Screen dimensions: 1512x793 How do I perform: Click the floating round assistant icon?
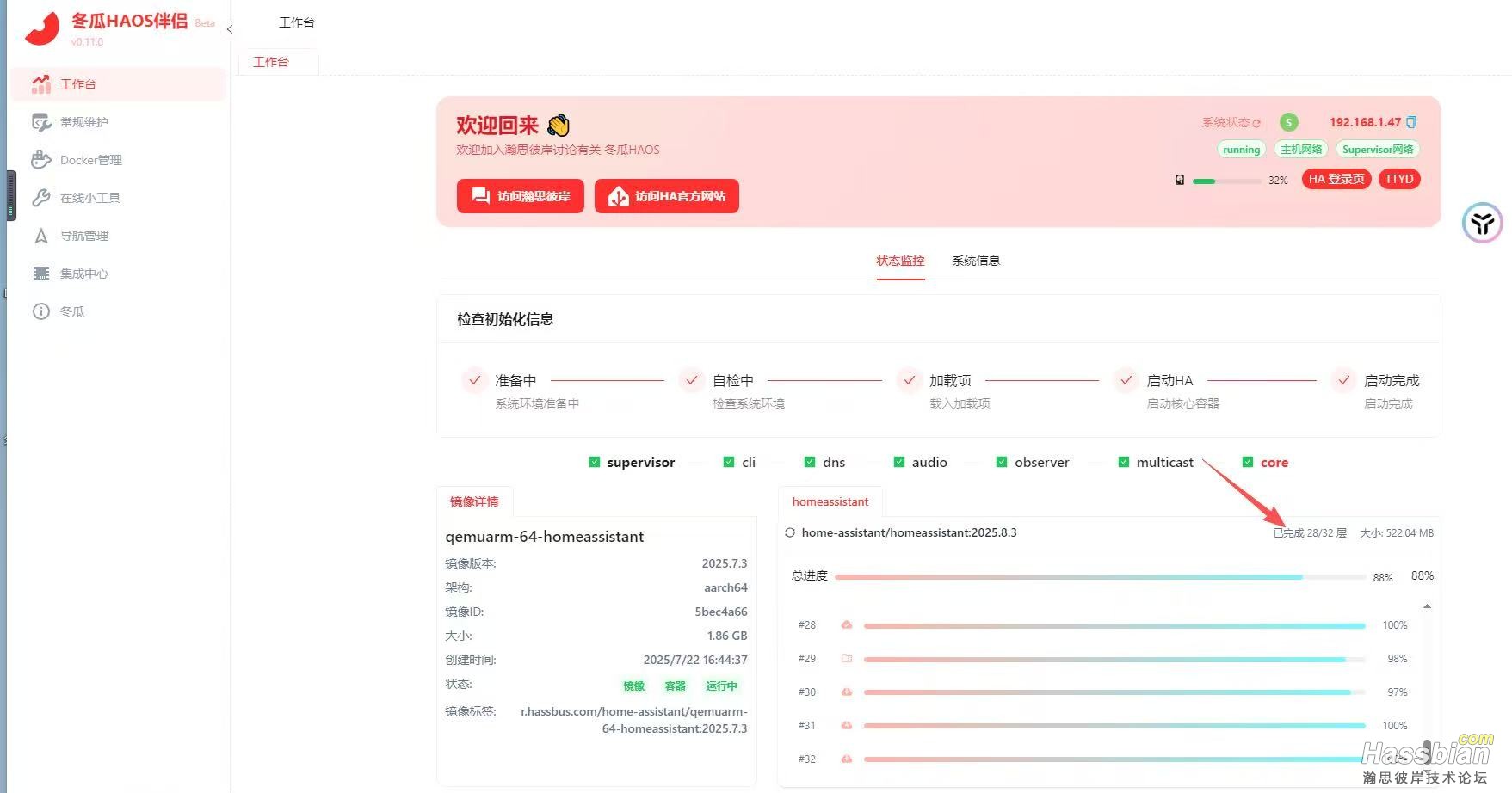(1482, 224)
